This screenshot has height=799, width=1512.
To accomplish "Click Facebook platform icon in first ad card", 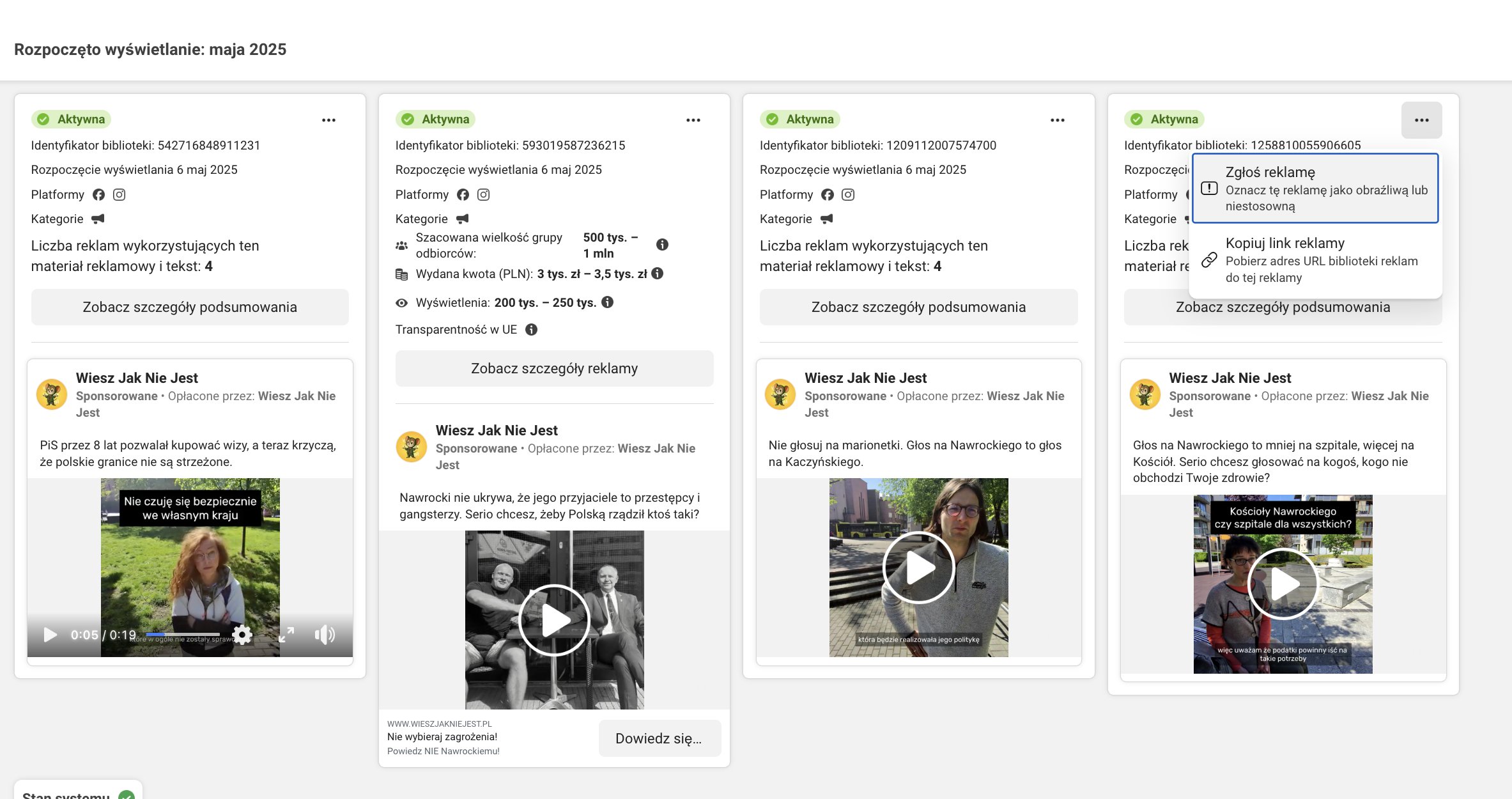I will point(98,194).
